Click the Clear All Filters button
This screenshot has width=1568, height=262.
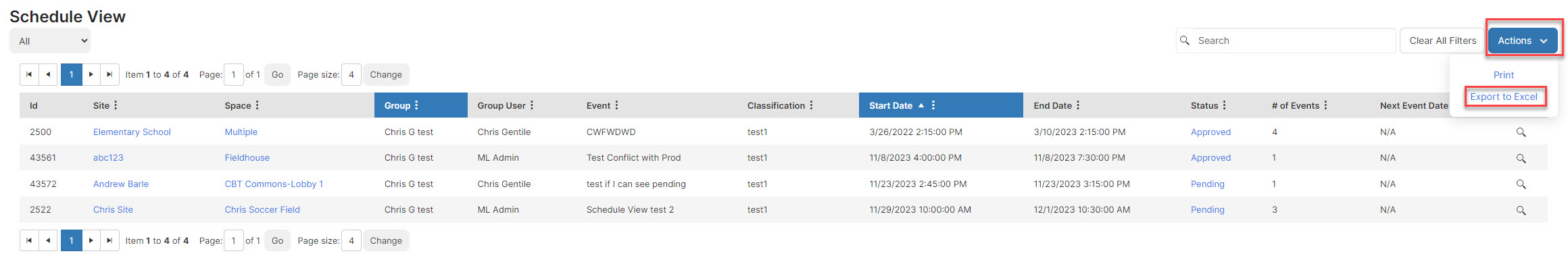pos(1442,41)
